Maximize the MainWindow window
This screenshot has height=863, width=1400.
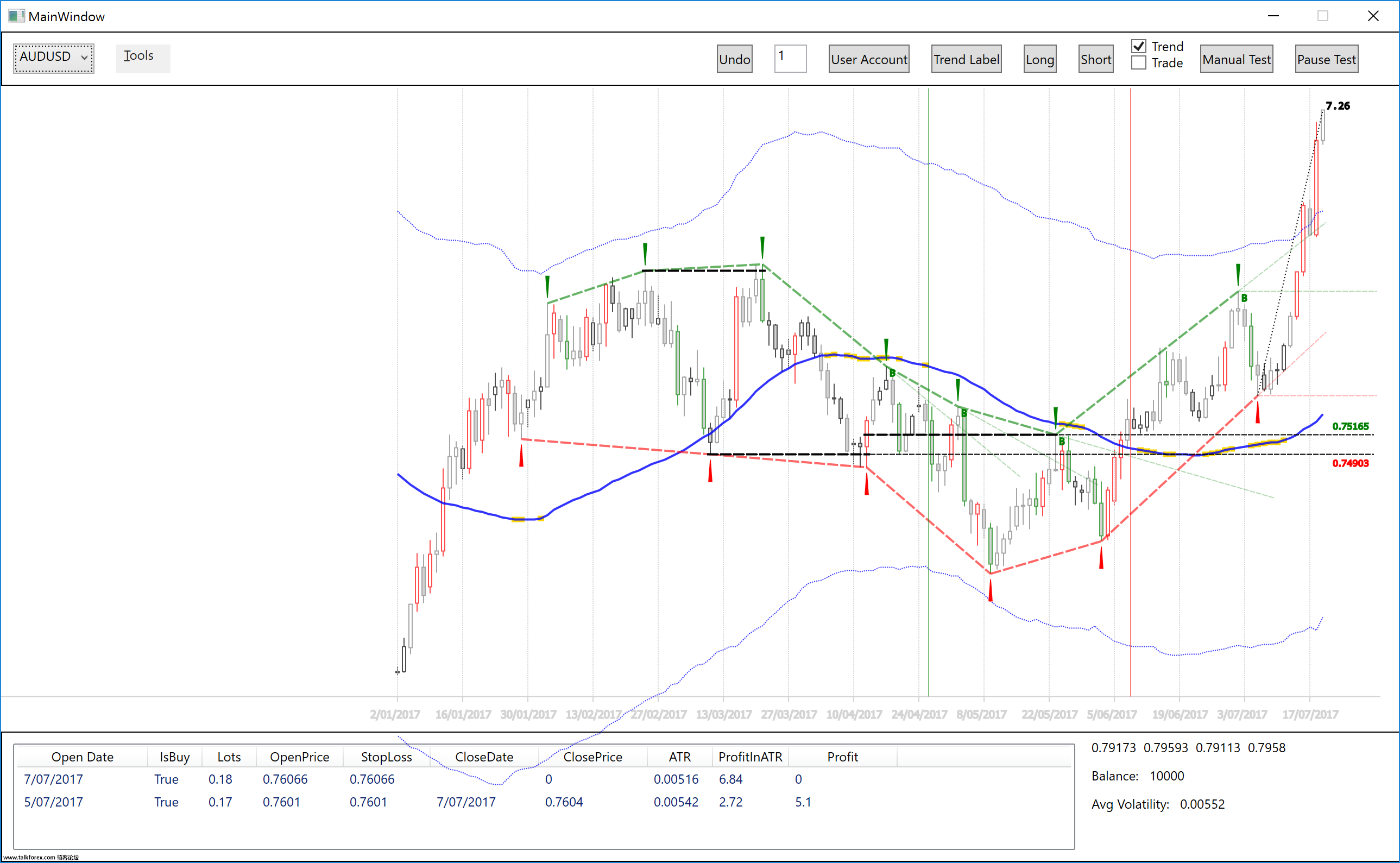tap(1322, 16)
